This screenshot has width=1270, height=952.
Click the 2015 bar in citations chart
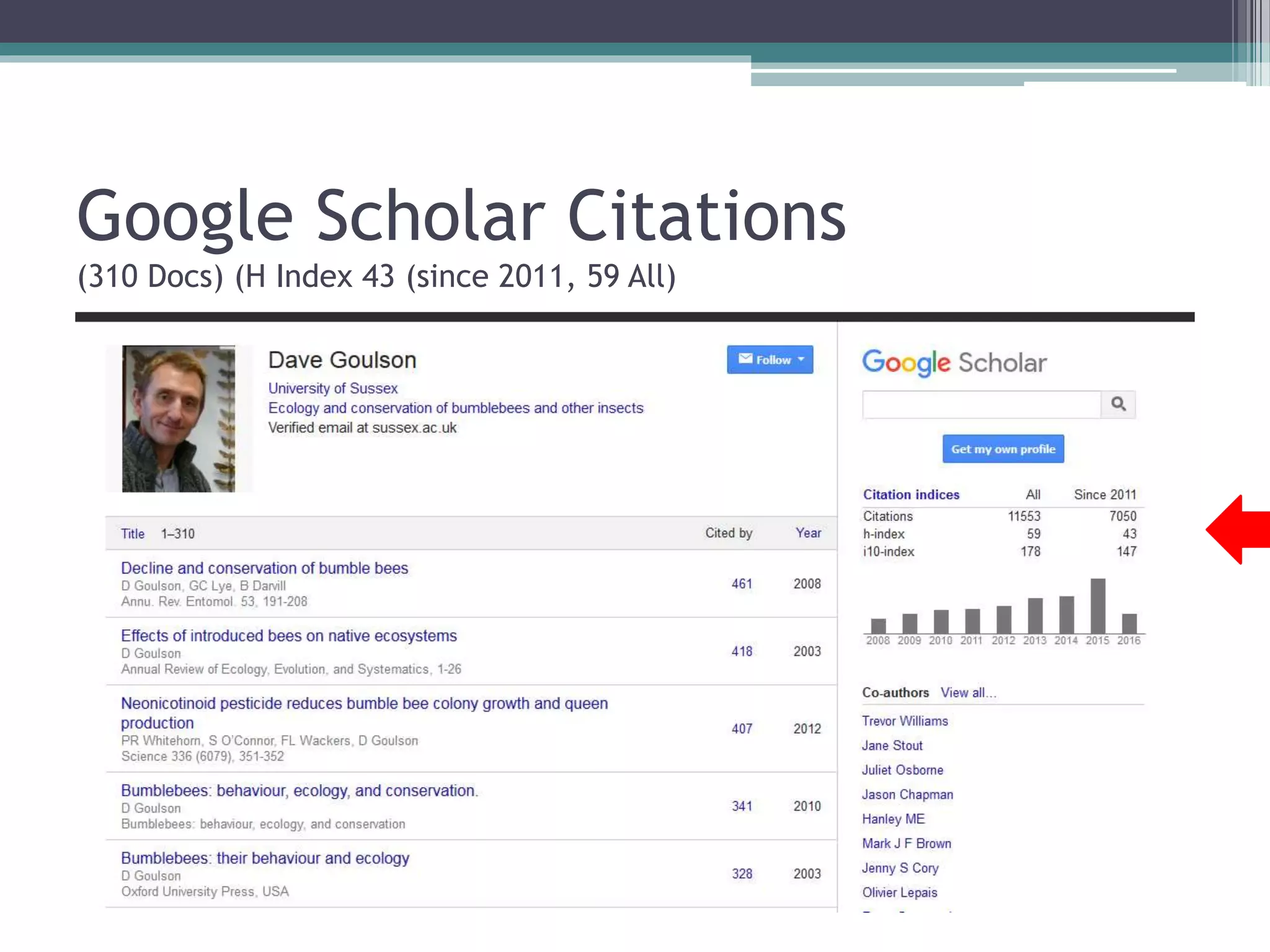click(1098, 606)
